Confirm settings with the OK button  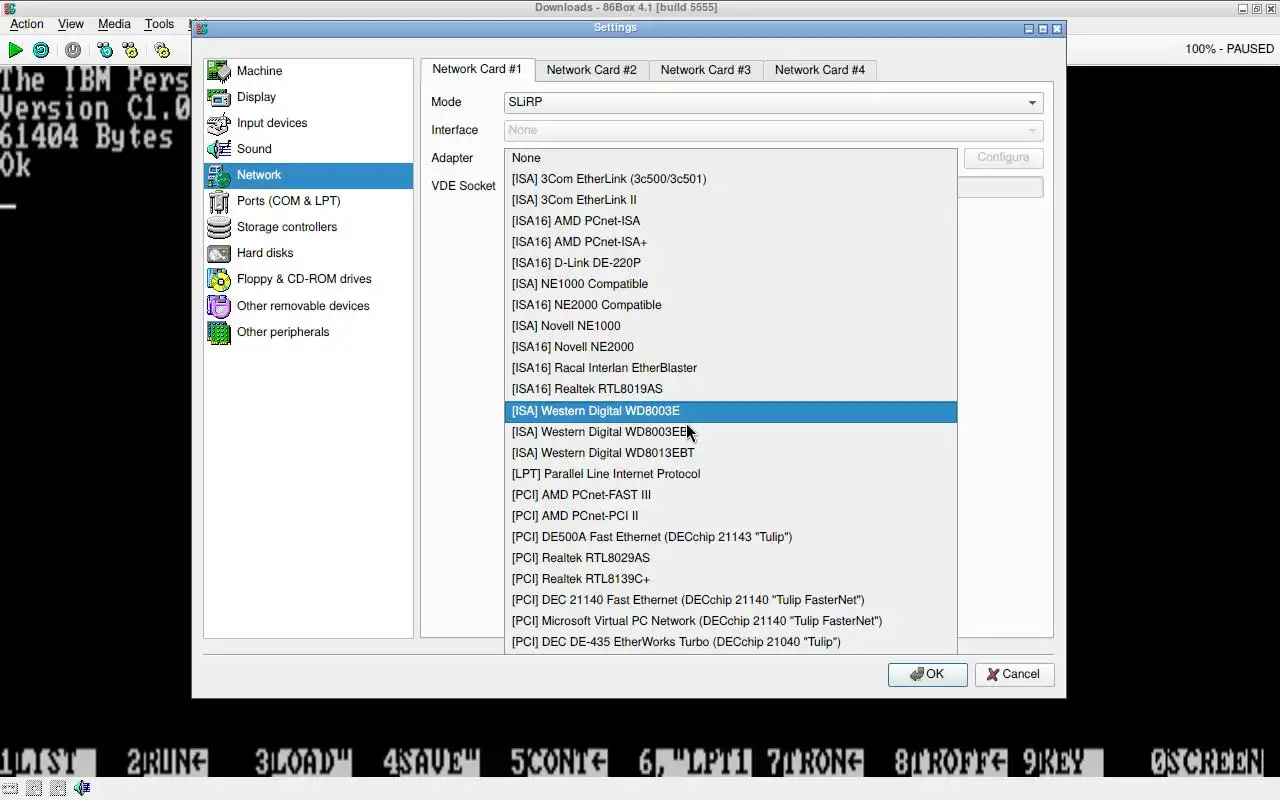click(x=927, y=674)
